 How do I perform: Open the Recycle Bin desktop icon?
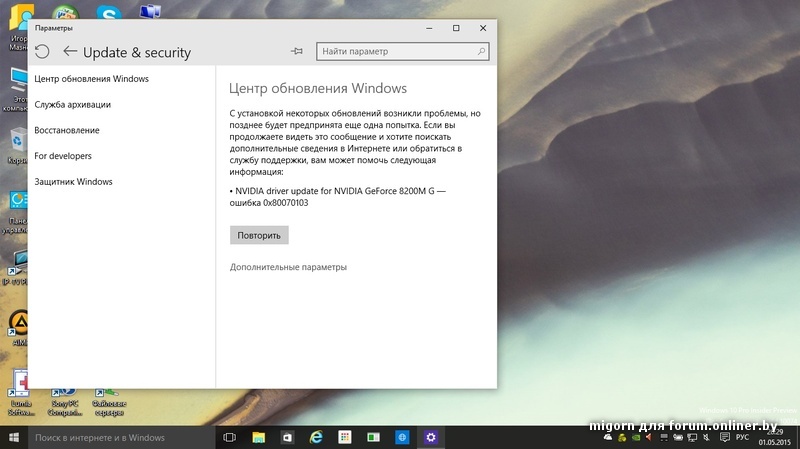coord(18,140)
